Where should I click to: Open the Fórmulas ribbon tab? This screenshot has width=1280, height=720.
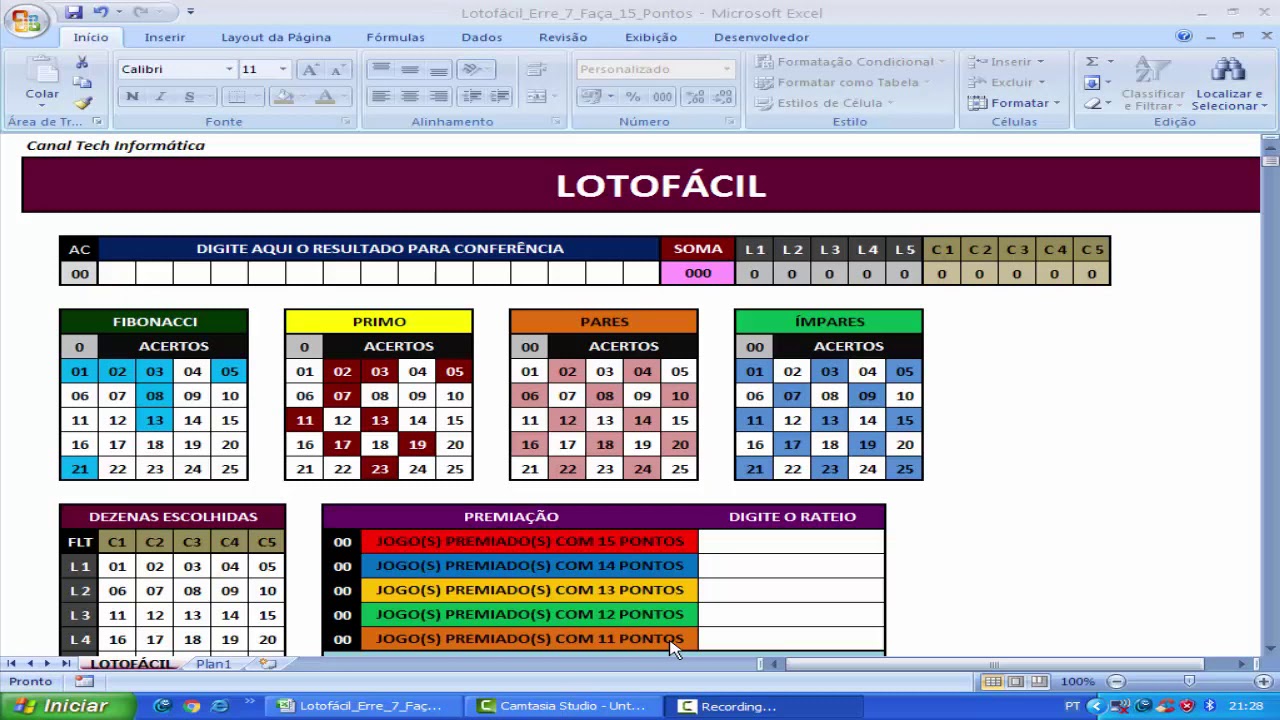395,37
